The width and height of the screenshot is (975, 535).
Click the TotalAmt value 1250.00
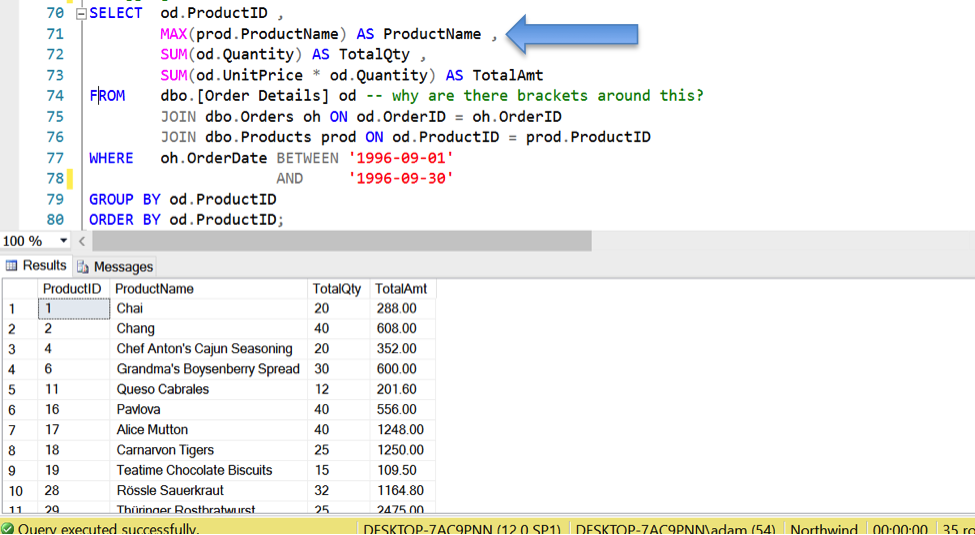402,450
